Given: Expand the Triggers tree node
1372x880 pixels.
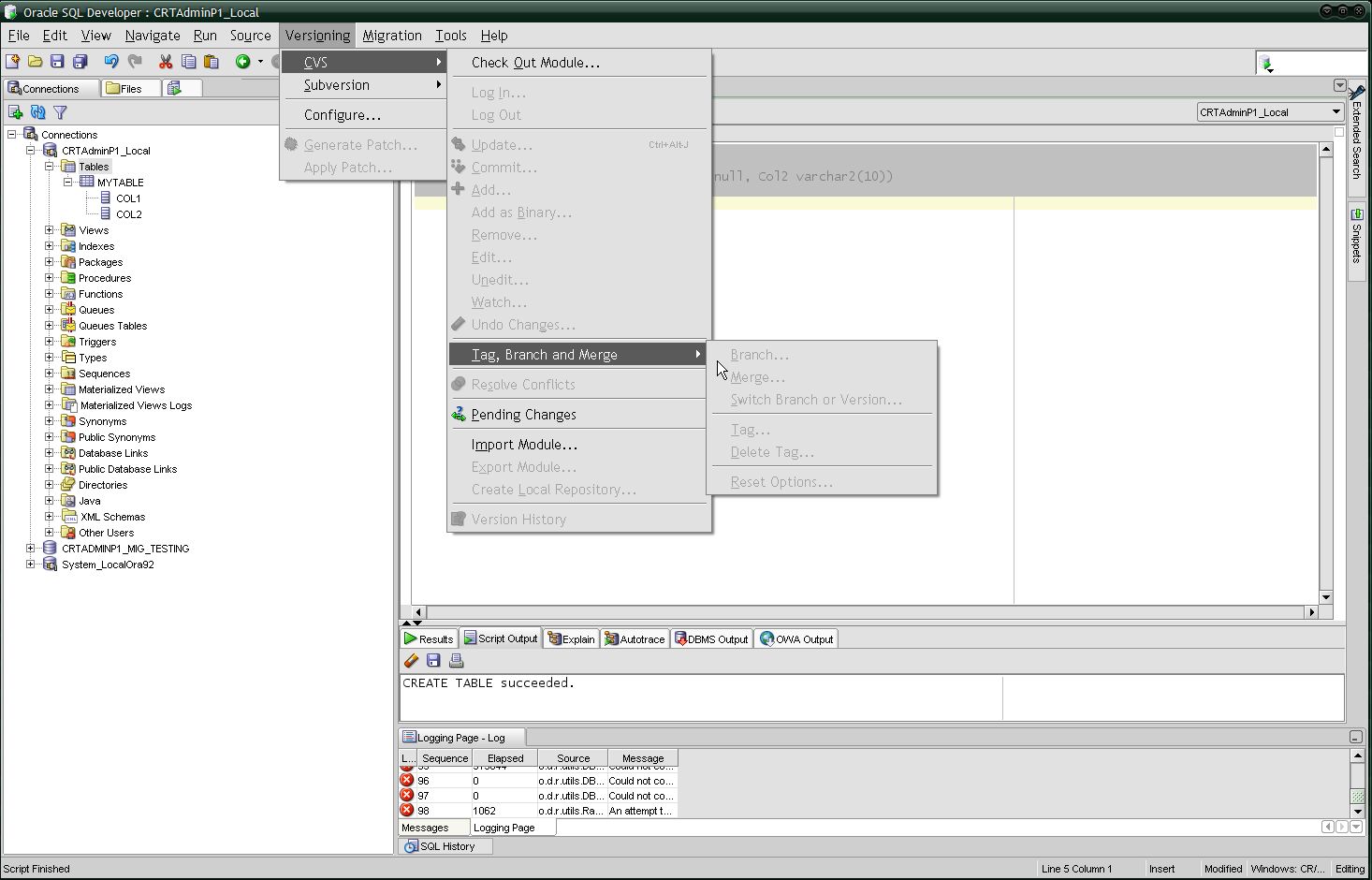Looking at the screenshot, I should coord(50,341).
